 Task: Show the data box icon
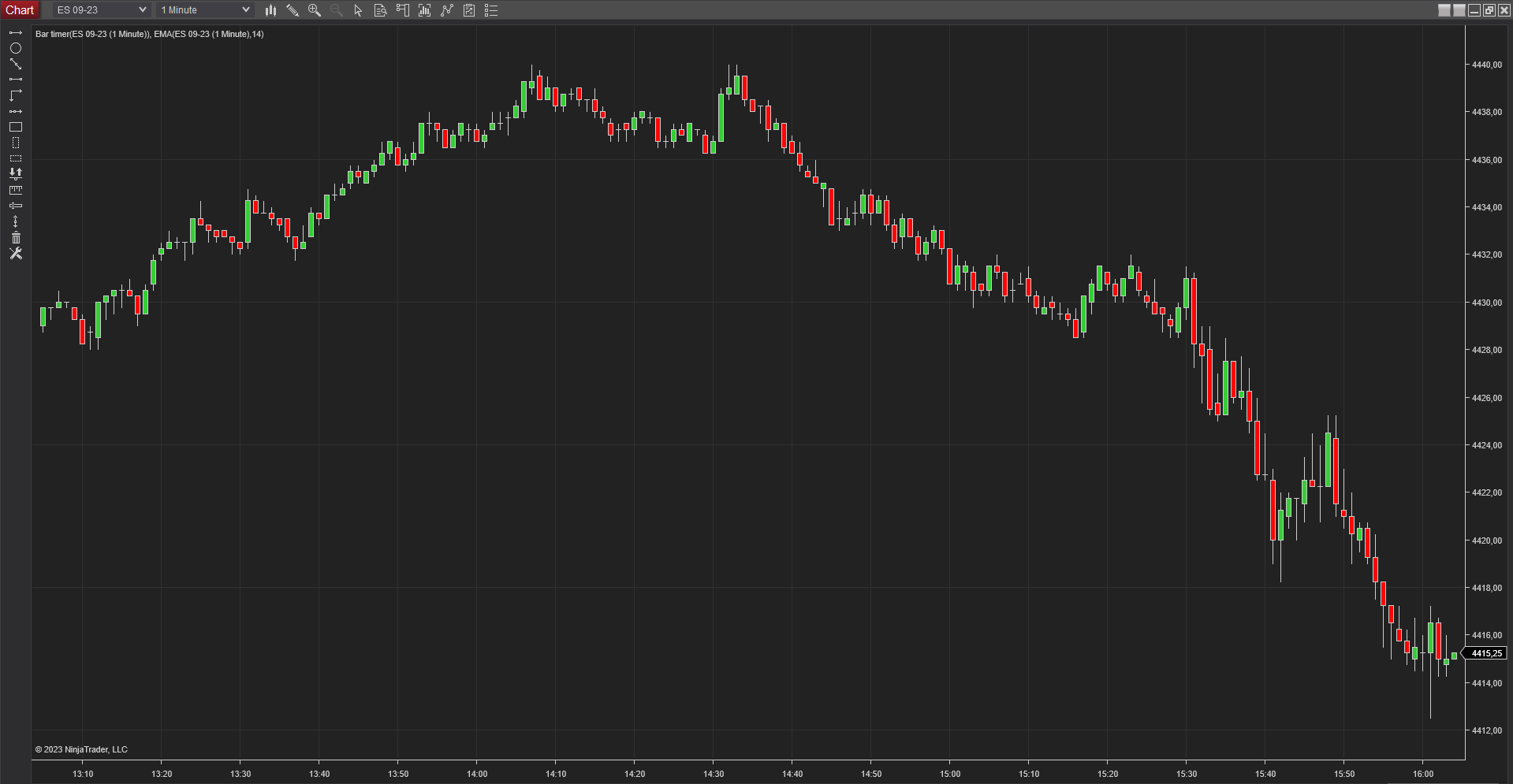380,10
